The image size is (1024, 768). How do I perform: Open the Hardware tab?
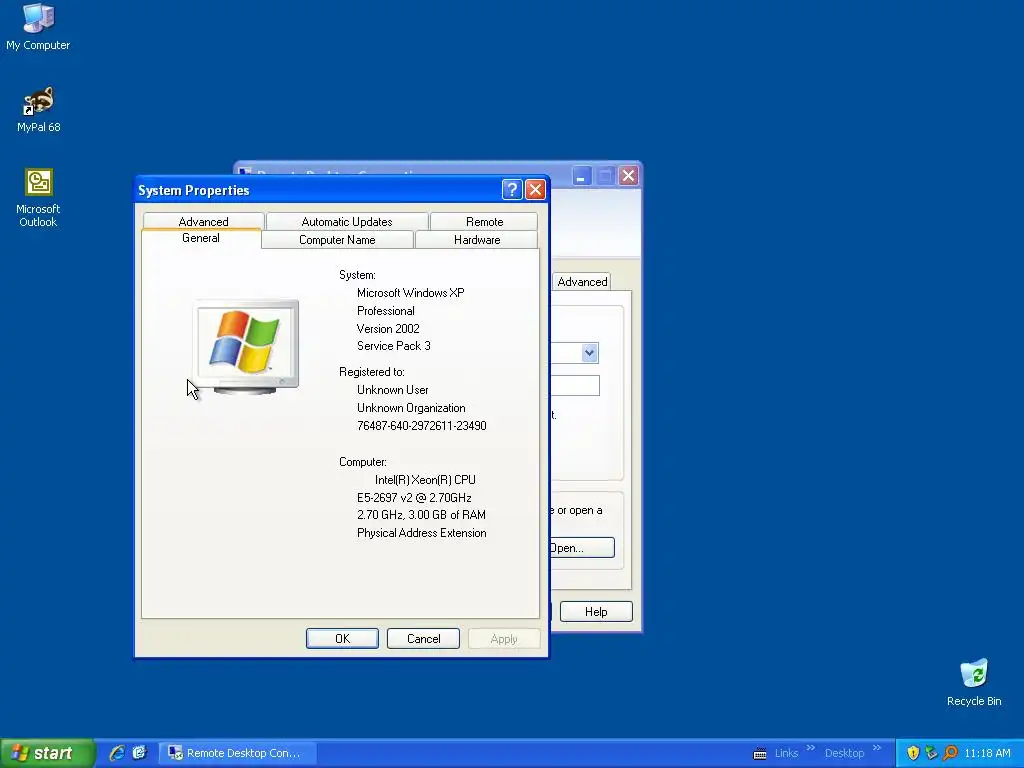(x=477, y=240)
